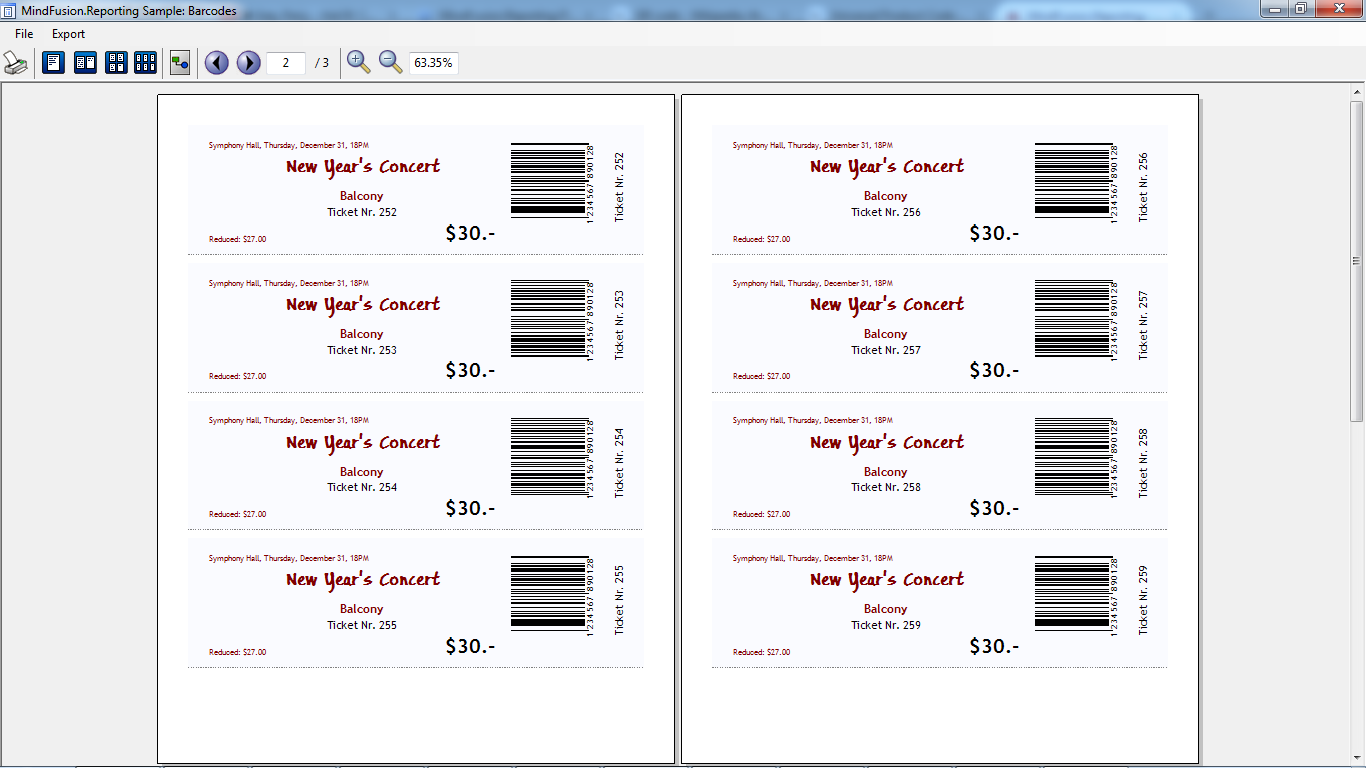Choose the four-page view layout
Screen dimensions: 1366x768
coord(116,63)
